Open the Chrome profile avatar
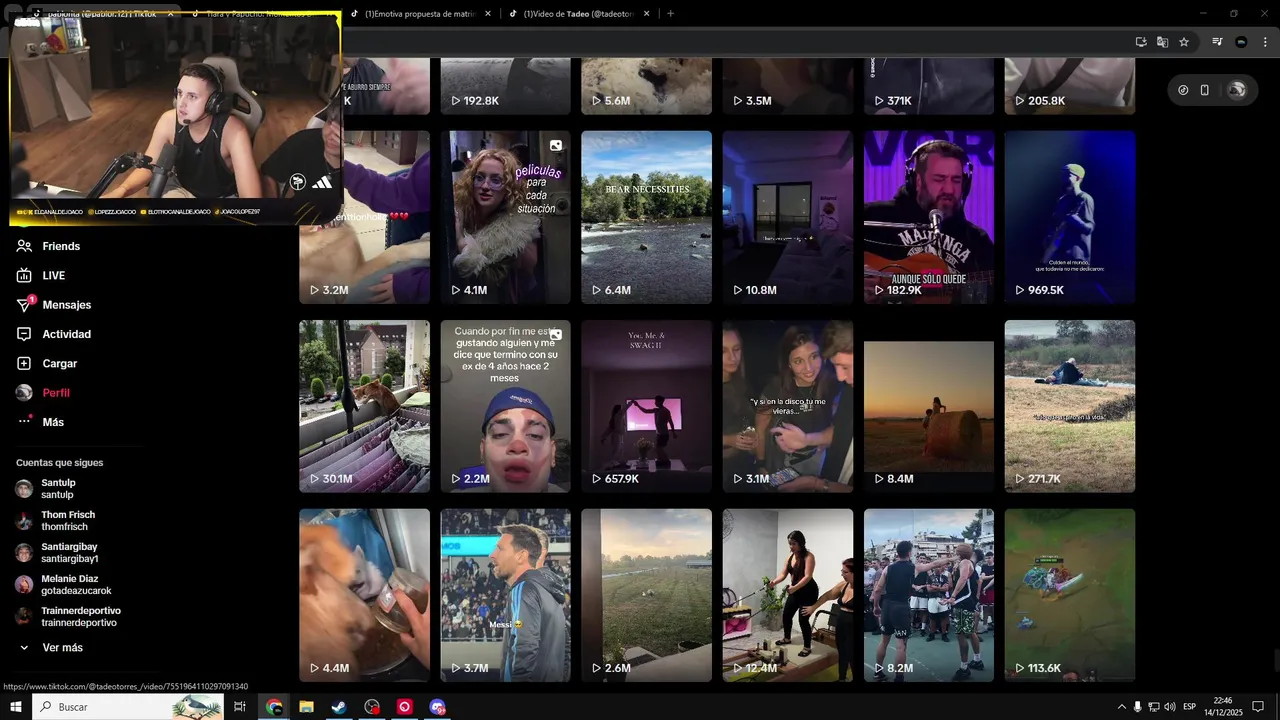Image resolution: width=1280 pixels, height=720 pixels. tap(1241, 42)
